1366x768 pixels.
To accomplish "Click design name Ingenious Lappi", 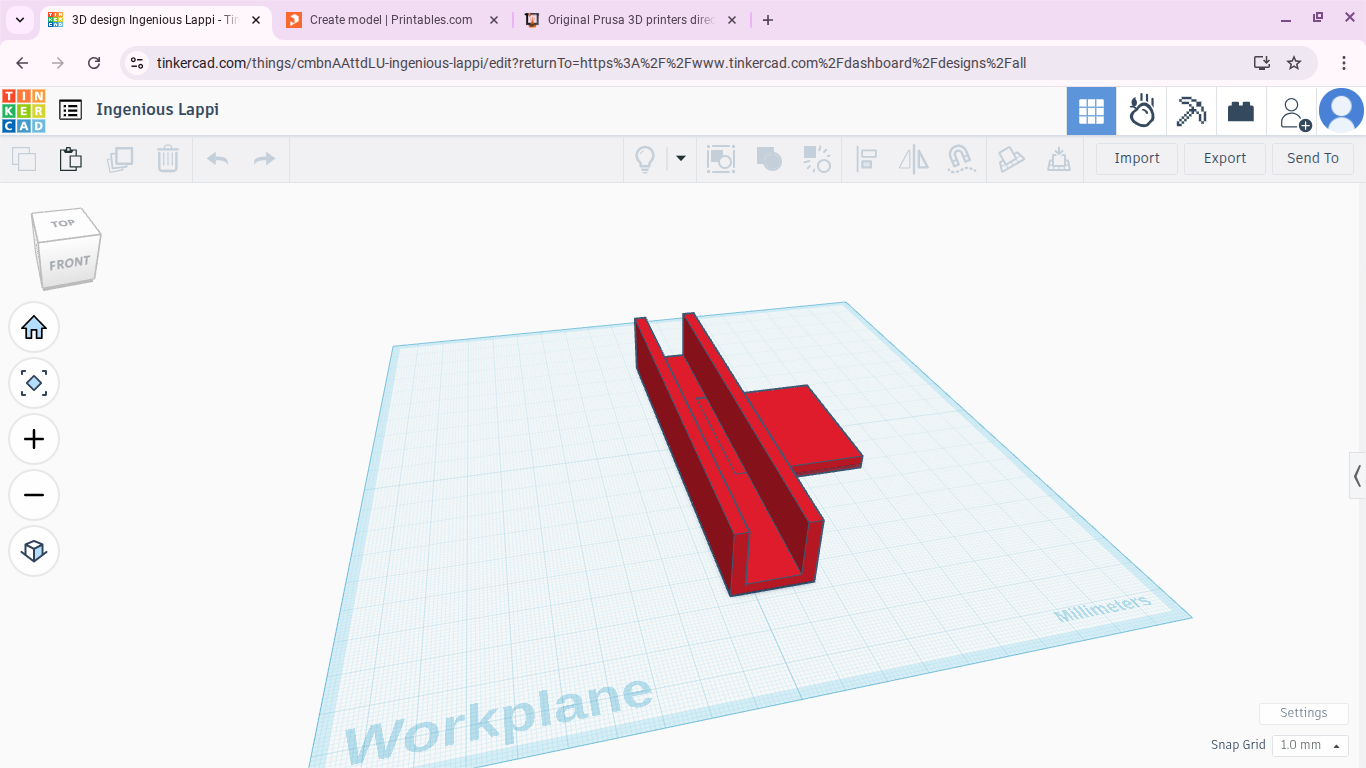I will pyautogui.click(x=157, y=110).
